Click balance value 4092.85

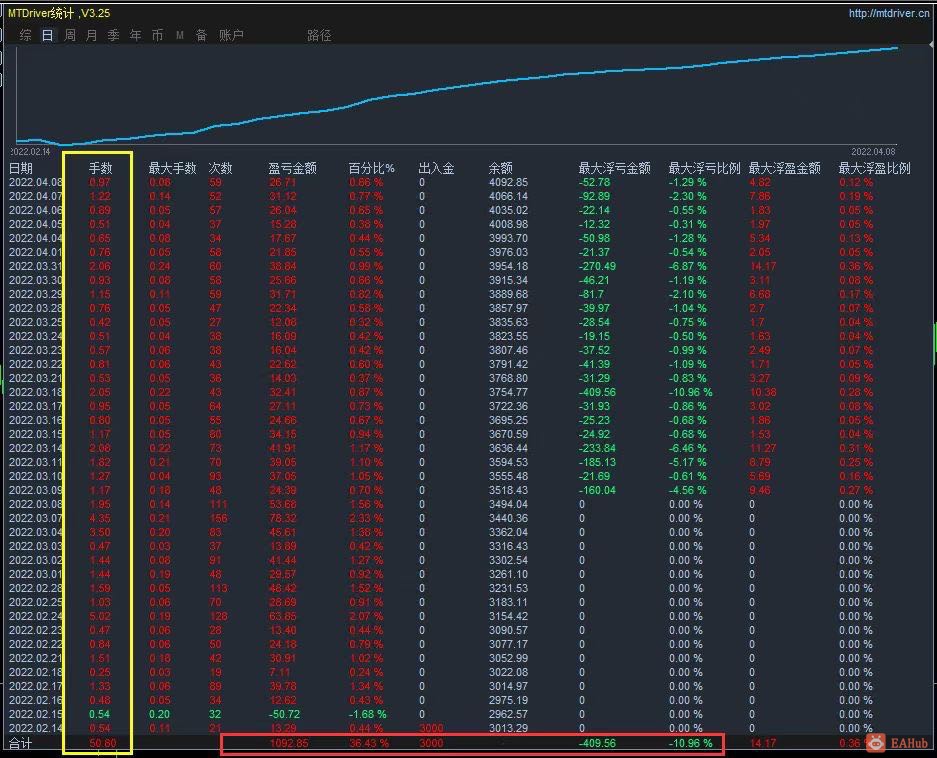tap(509, 182)
